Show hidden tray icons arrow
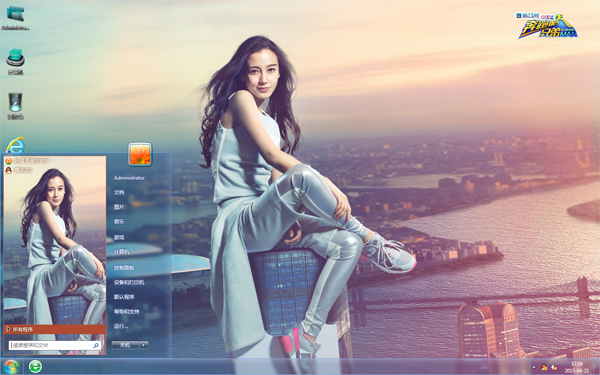Screen dimensions: 600x375 coord(534,367)
